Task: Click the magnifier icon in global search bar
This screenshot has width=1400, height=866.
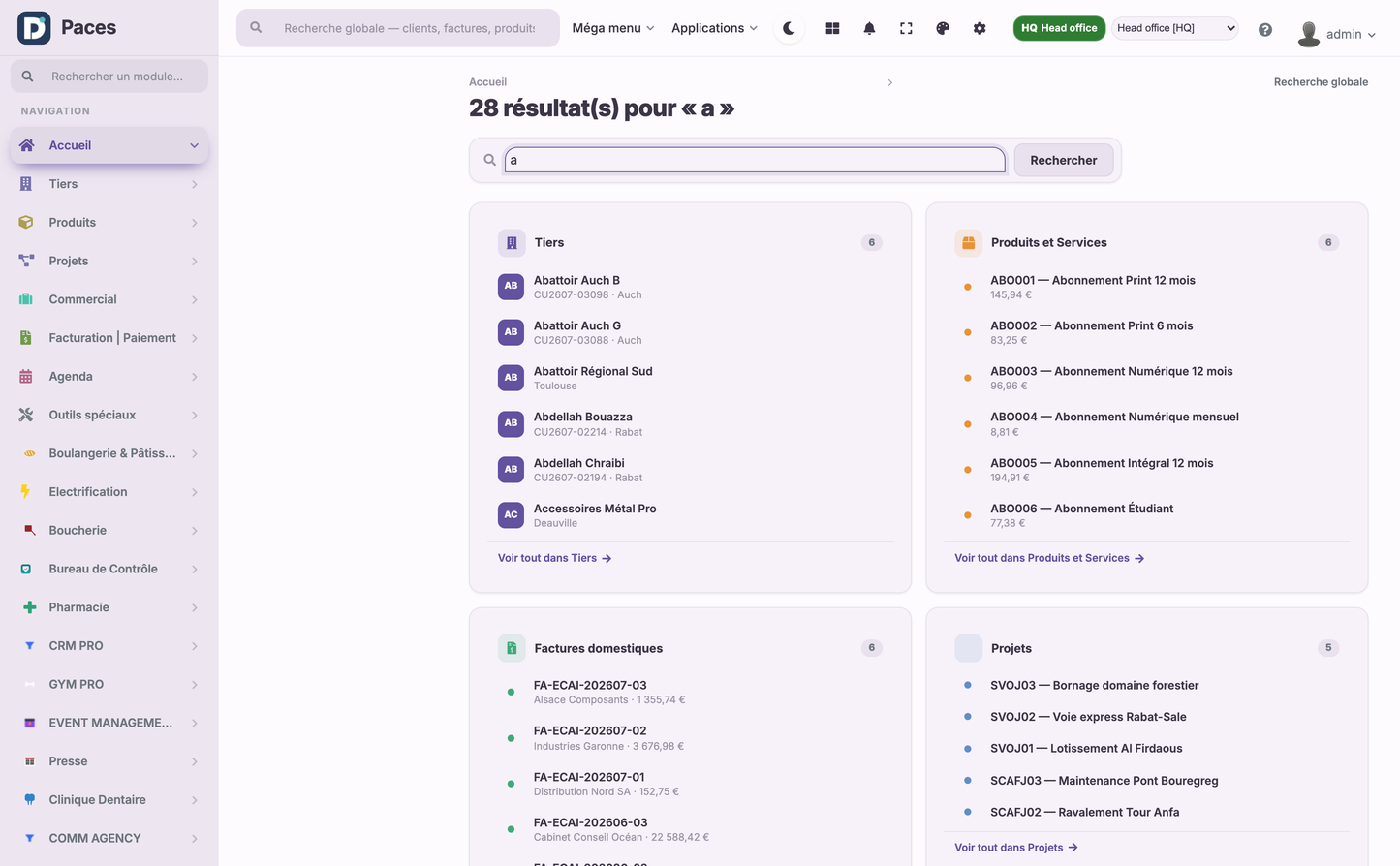Action: pos(256,28)
